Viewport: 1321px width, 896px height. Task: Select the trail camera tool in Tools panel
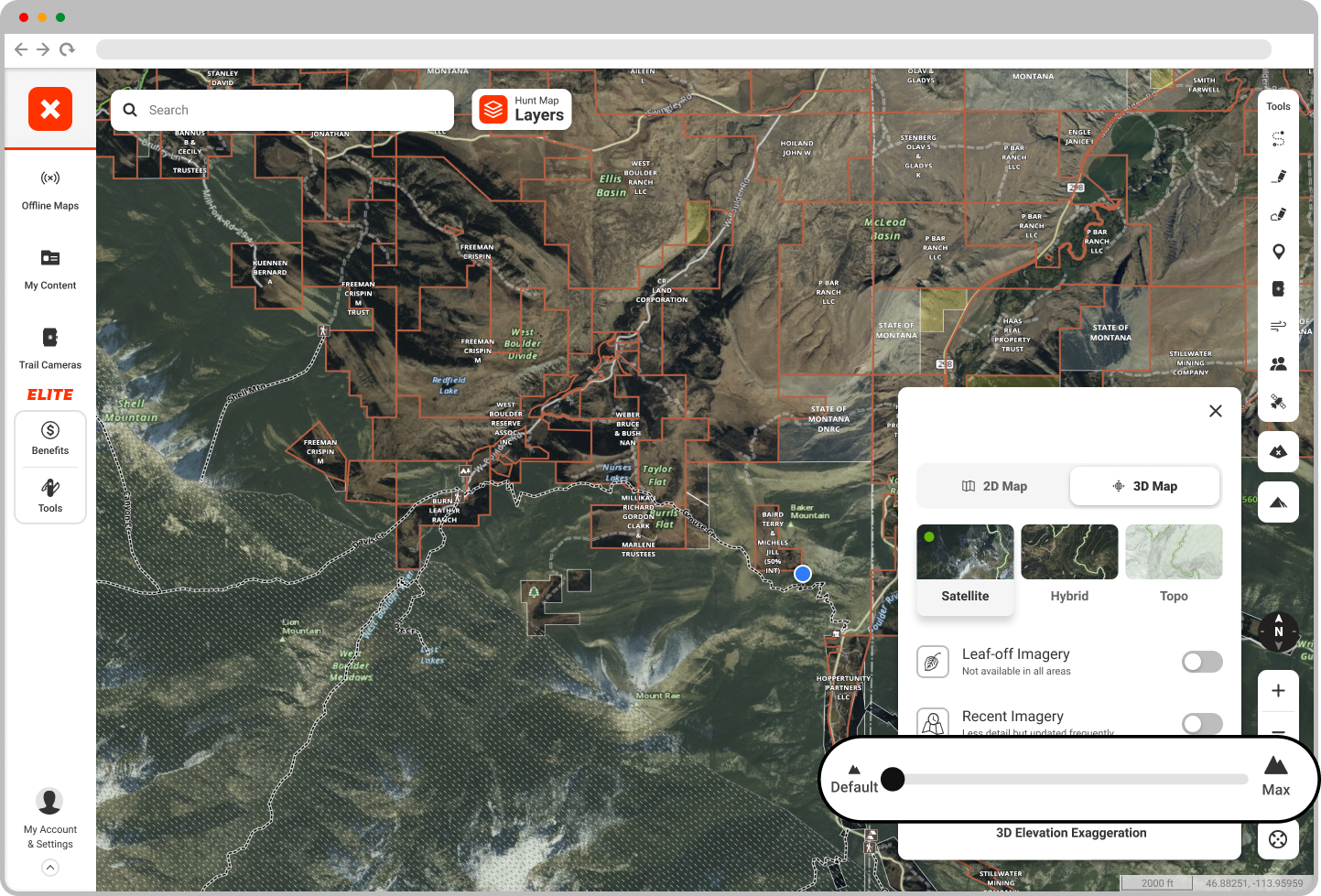tap(1279, 288)
